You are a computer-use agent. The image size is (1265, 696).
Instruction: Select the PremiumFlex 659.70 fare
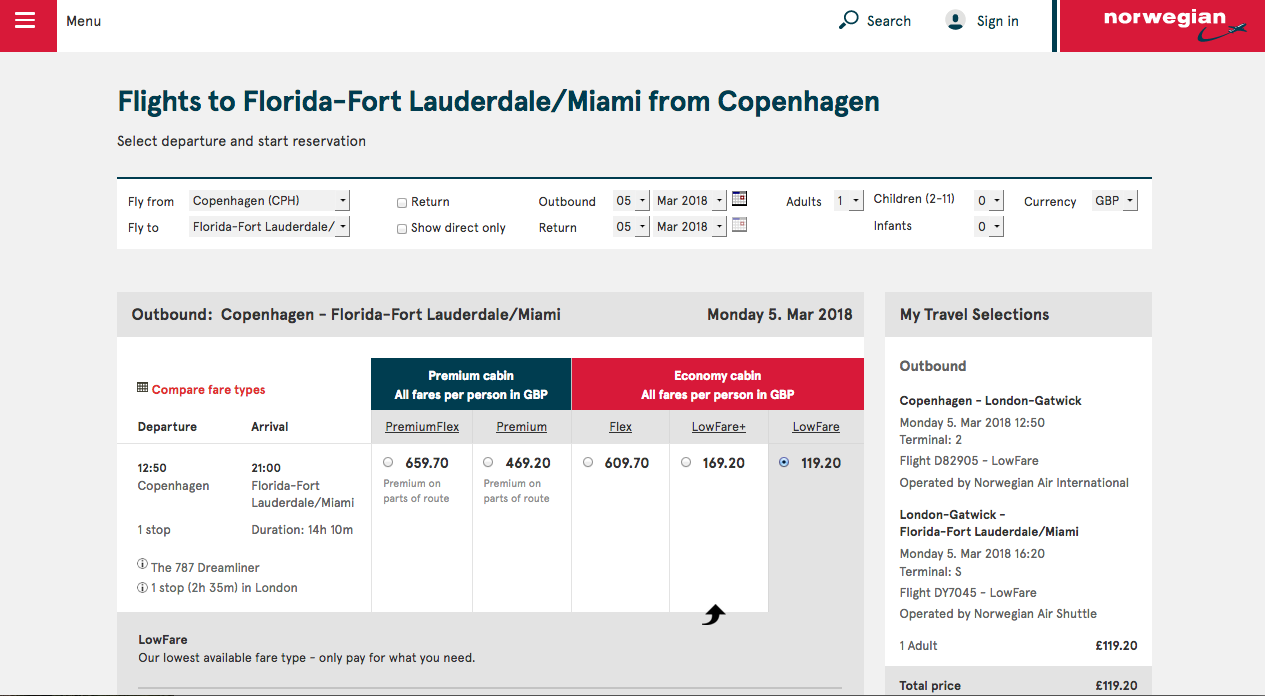[388, 462]
